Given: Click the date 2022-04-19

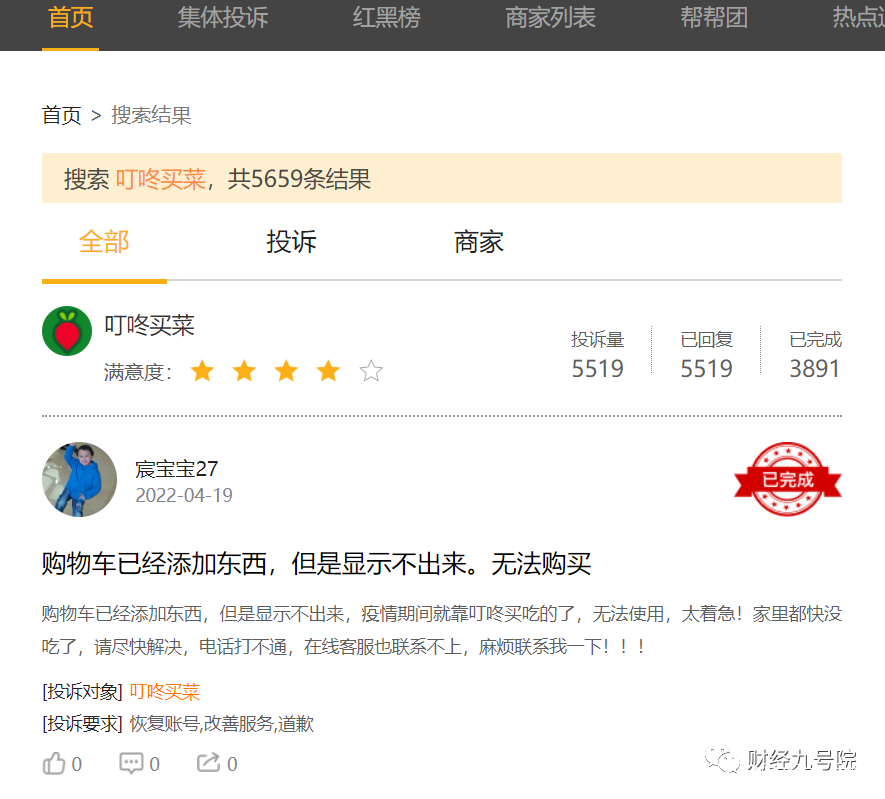Looking at the screenshot, I should click(x=184, y=495).
